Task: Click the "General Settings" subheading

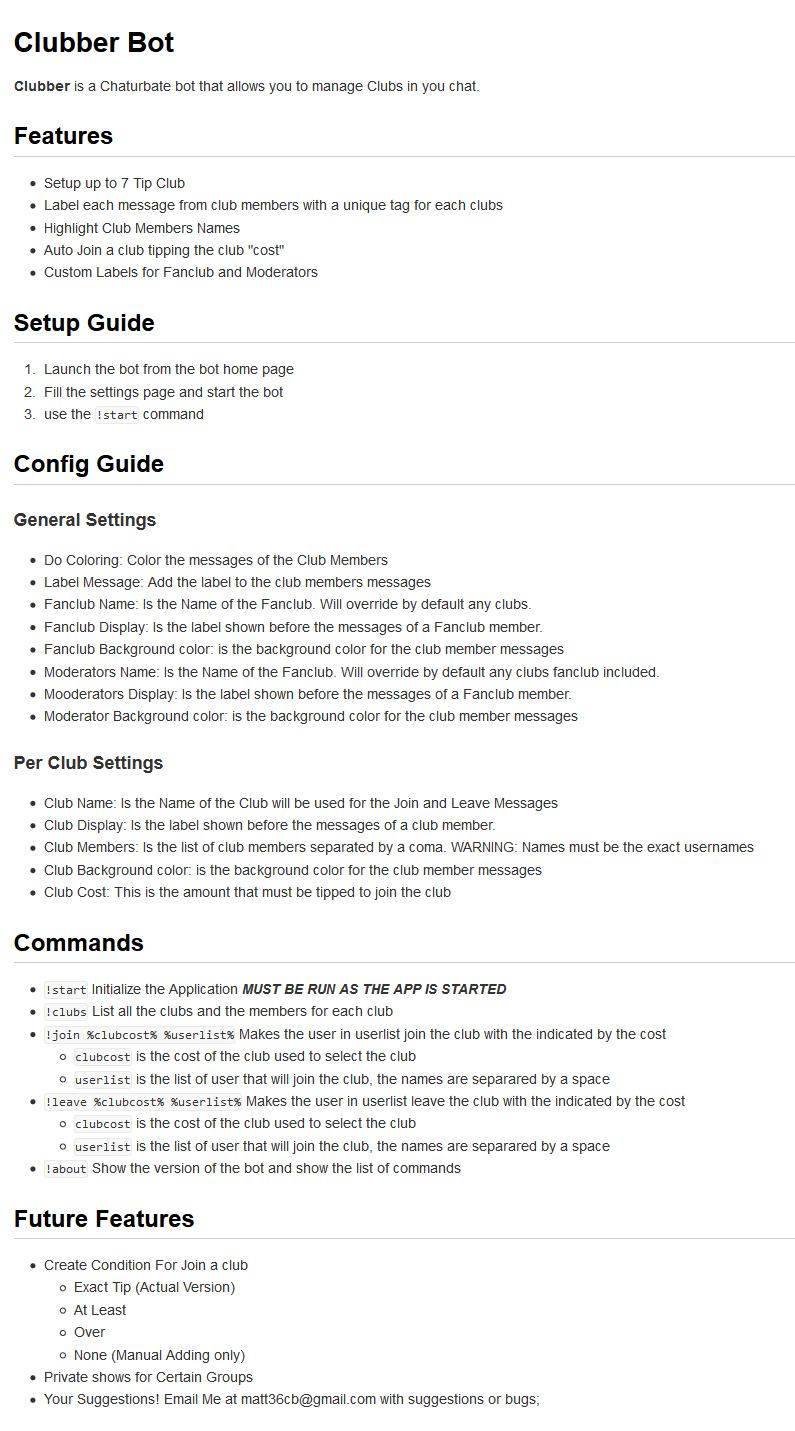Action: 85,520
